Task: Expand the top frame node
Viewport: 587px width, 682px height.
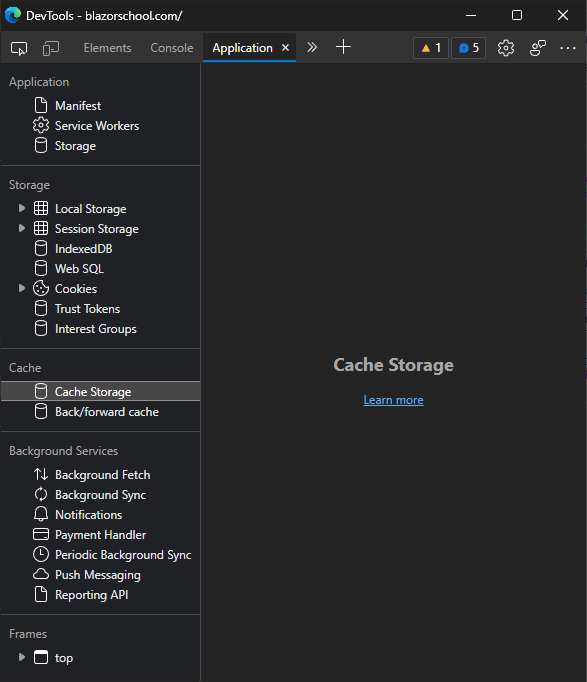Action: pos(21,657)
